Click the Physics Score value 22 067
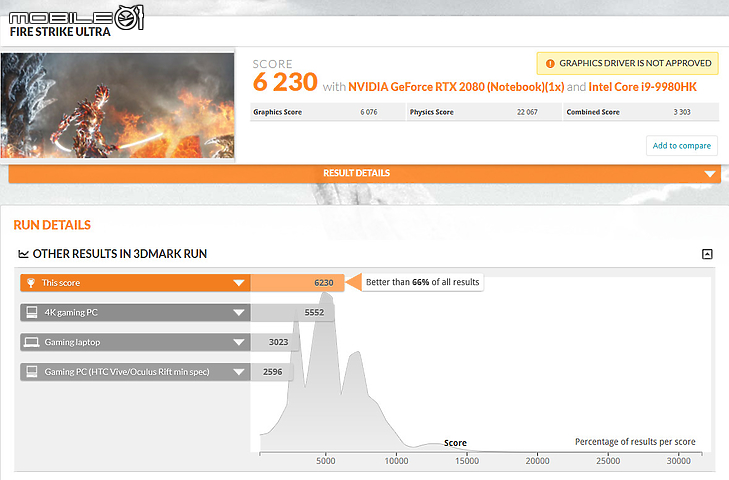The width and height of the screenshot is (729, 480). pyautogui.click(x=527, y=112)
